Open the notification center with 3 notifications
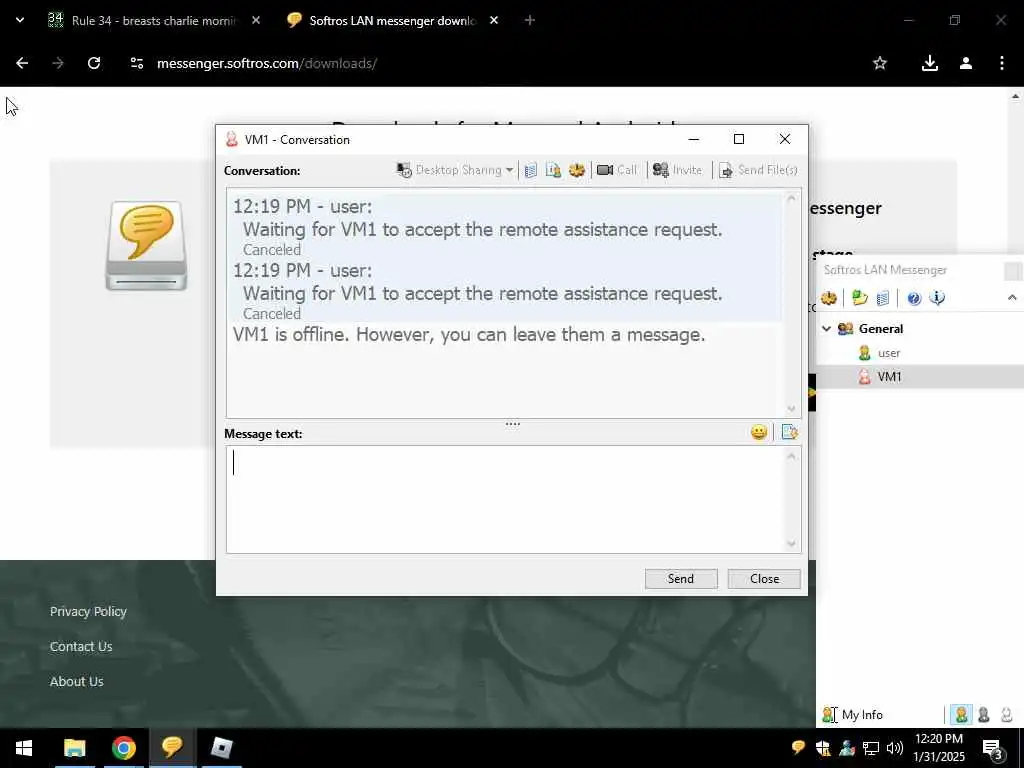The width and height of the screenshot is (1024, 768). click(x=992, y=748)
